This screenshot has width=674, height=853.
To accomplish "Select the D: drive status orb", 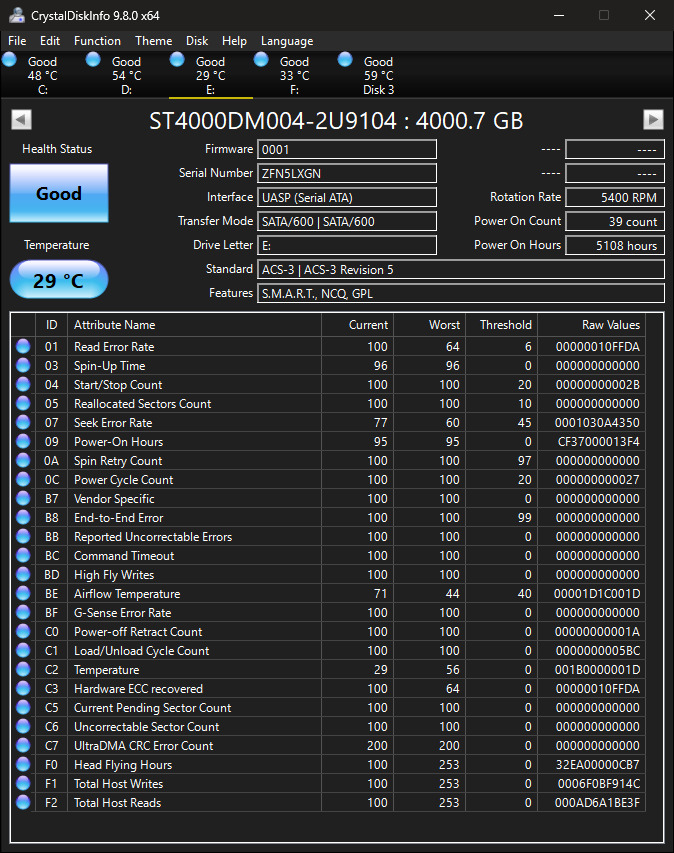I will [x=94, y=59].
